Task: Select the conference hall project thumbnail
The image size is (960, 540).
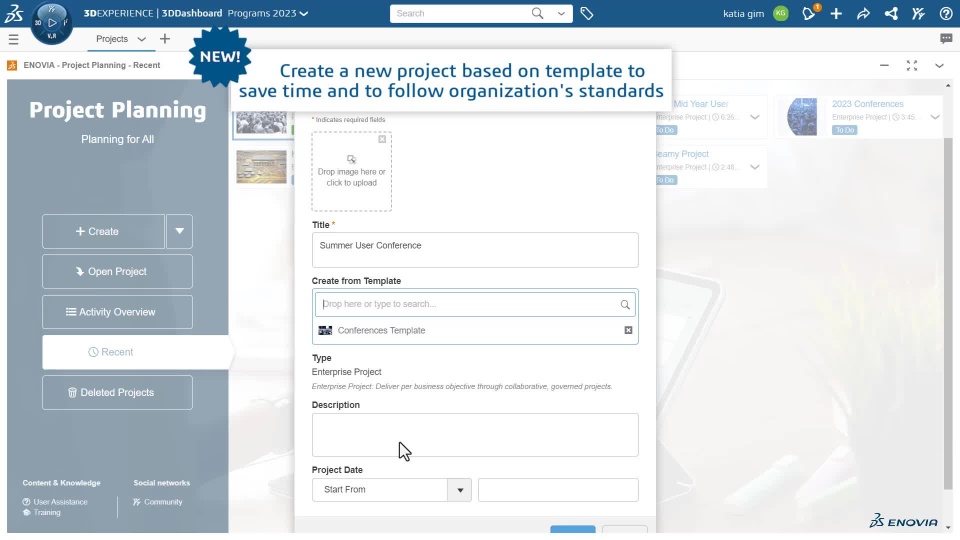Action: tap(261, 167)
